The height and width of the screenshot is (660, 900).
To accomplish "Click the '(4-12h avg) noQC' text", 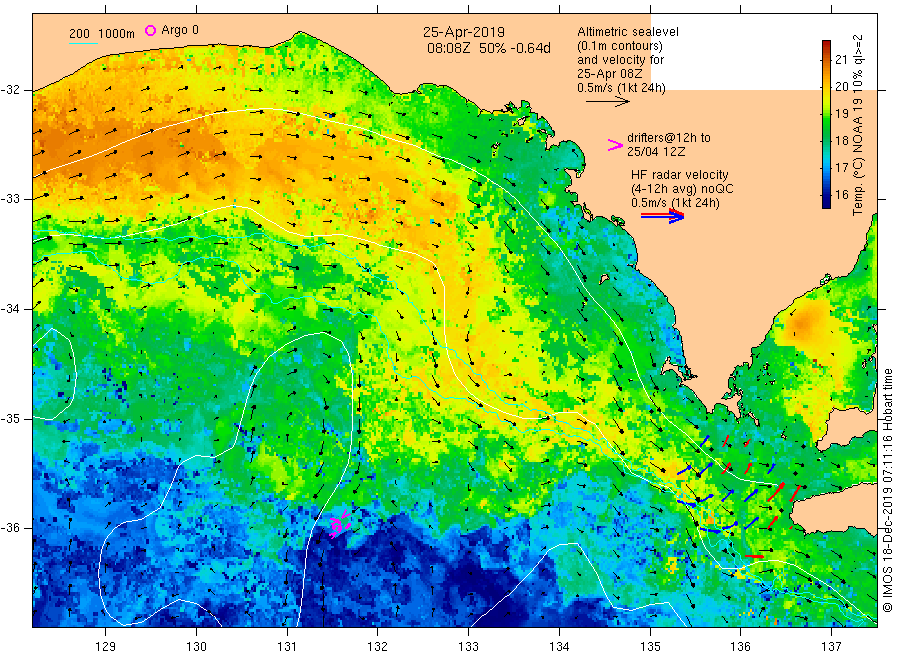I will point(682,189).
